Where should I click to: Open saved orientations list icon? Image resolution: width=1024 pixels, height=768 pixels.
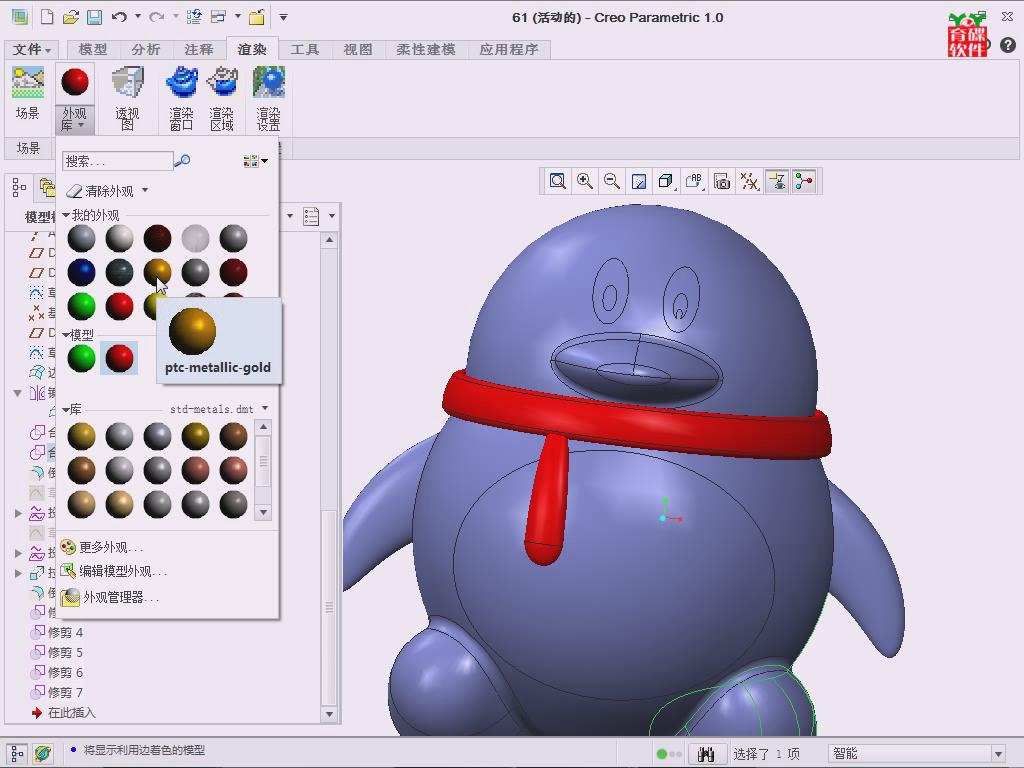point(694,181)
